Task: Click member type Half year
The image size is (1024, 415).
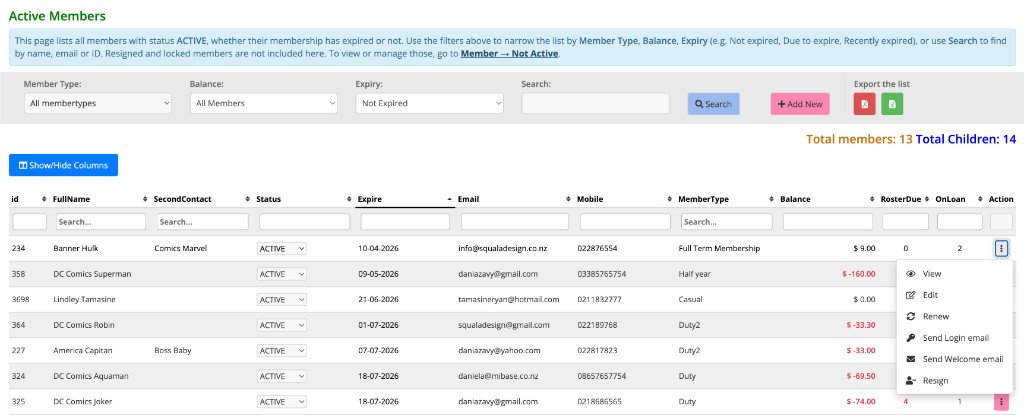Action: 694,274
